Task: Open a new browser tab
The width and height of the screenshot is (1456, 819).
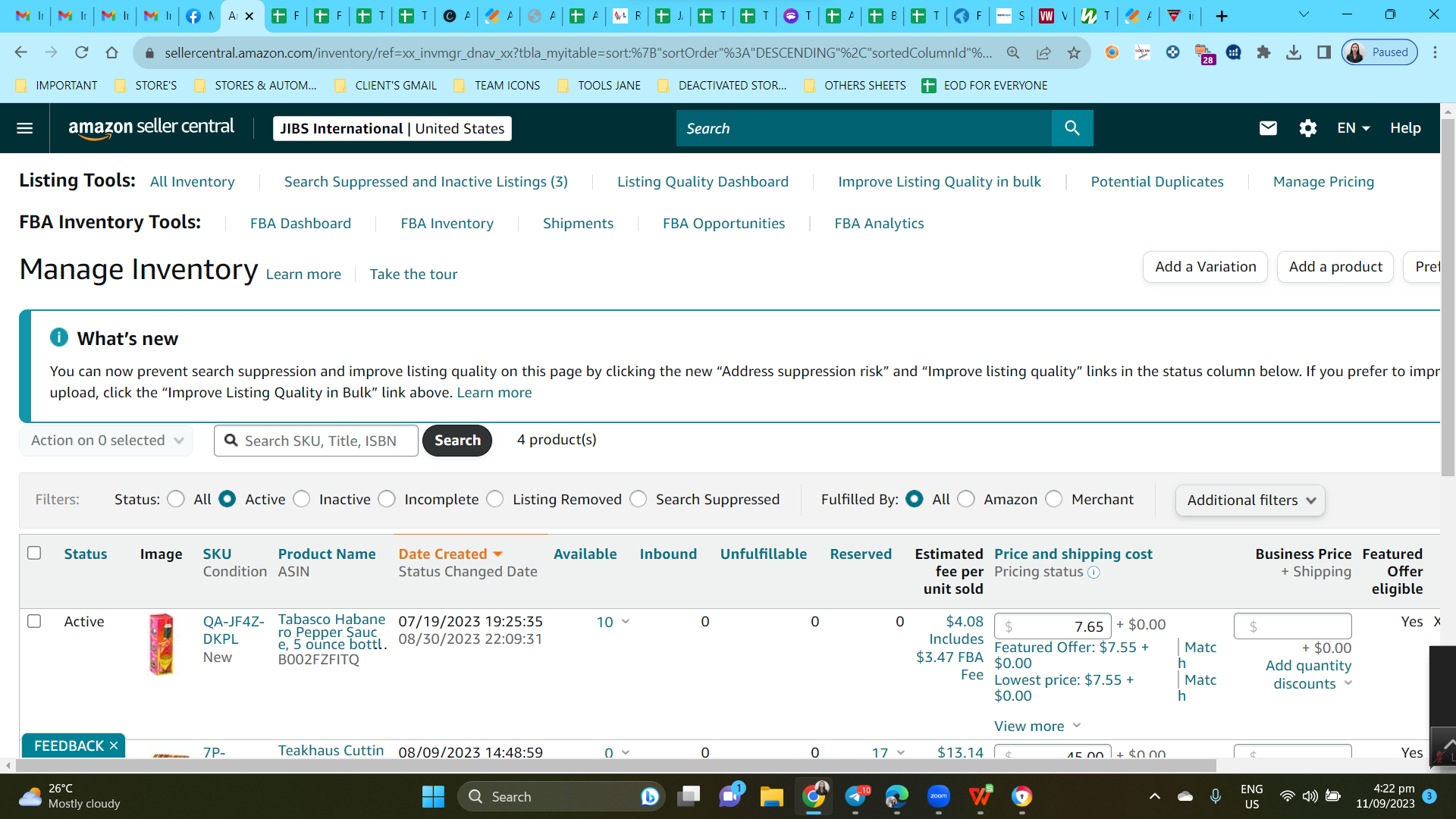Action: 1222,16
